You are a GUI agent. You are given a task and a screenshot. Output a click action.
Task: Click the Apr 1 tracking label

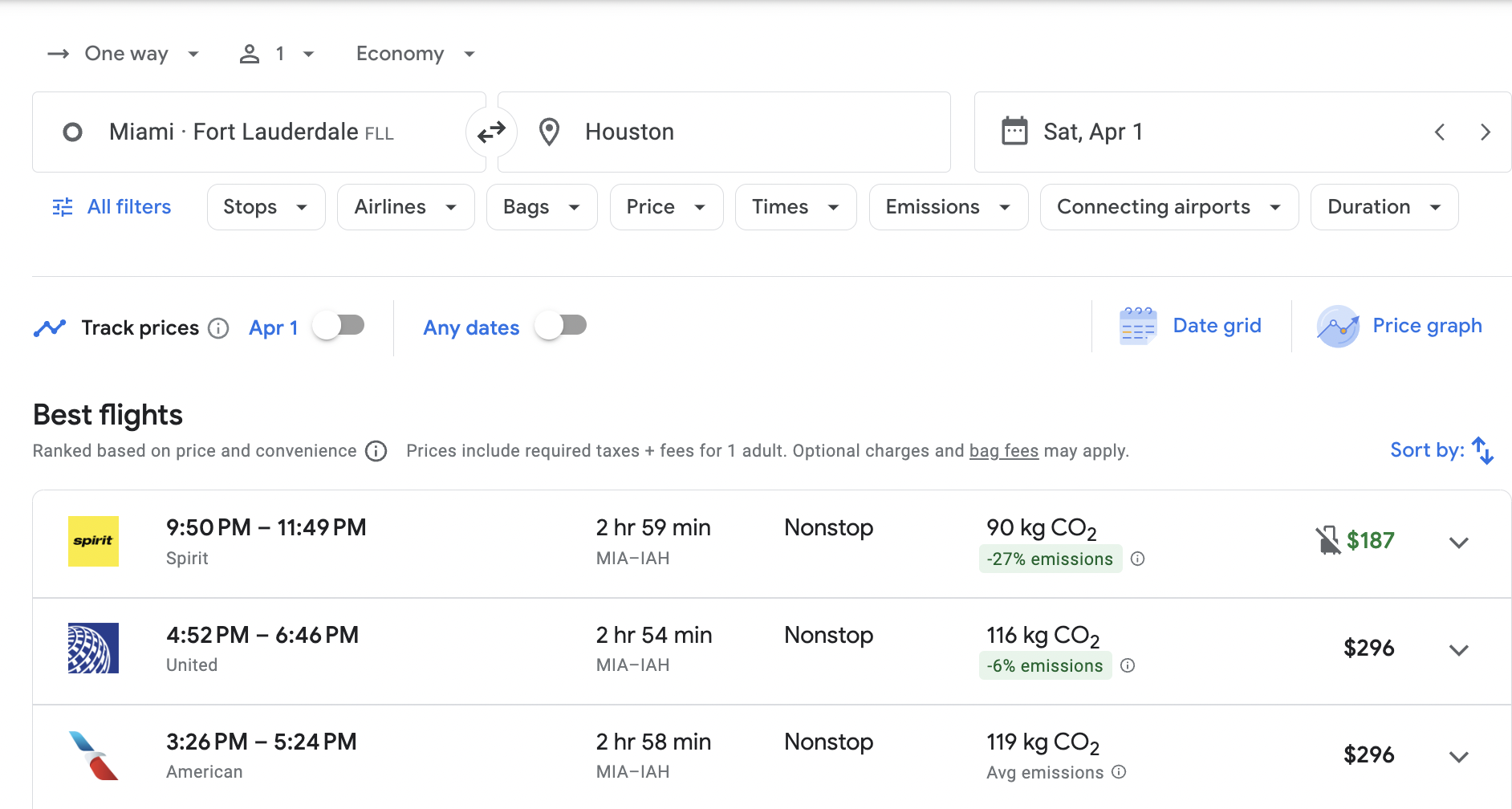(274, 328)
